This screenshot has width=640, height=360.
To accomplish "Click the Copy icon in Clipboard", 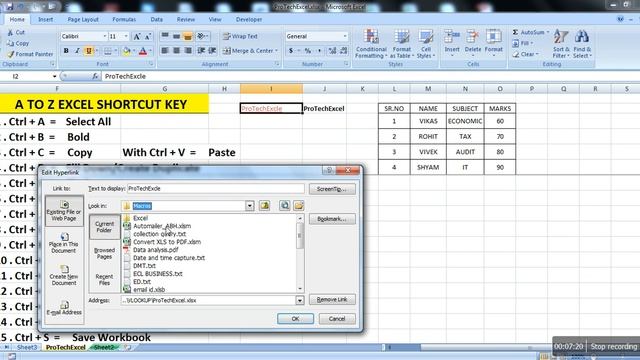I will [x=18, y=43].
